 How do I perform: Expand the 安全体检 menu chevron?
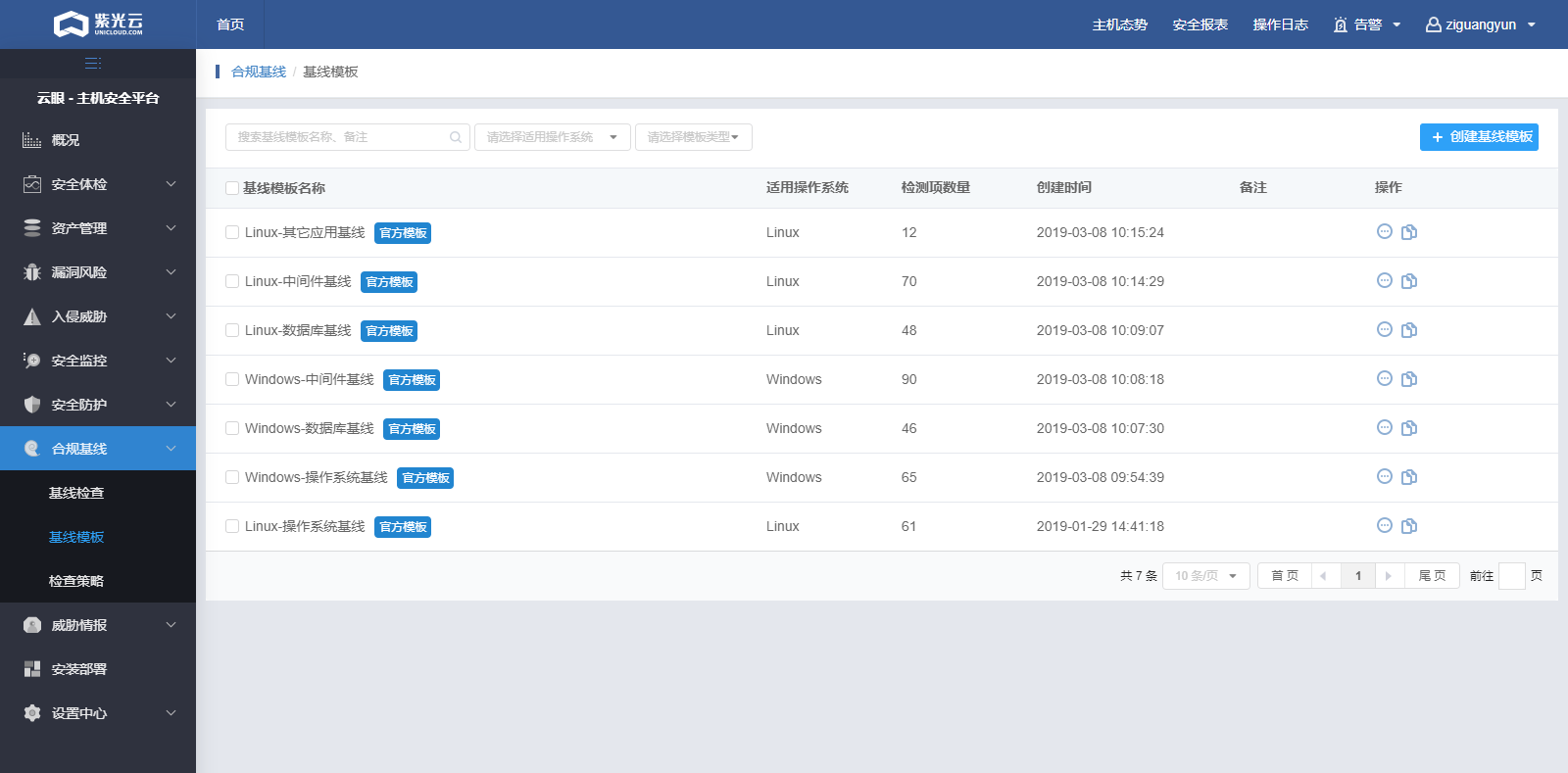click(171, 184)
